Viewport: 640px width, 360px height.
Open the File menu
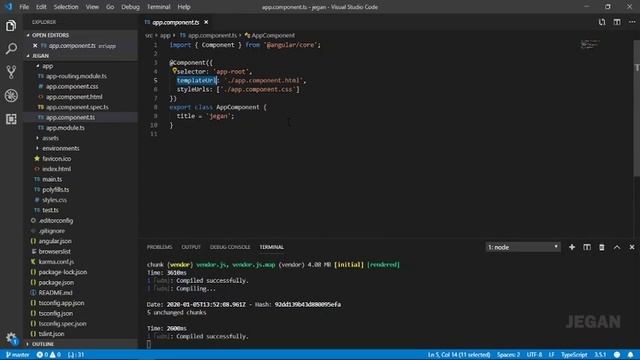24,7
